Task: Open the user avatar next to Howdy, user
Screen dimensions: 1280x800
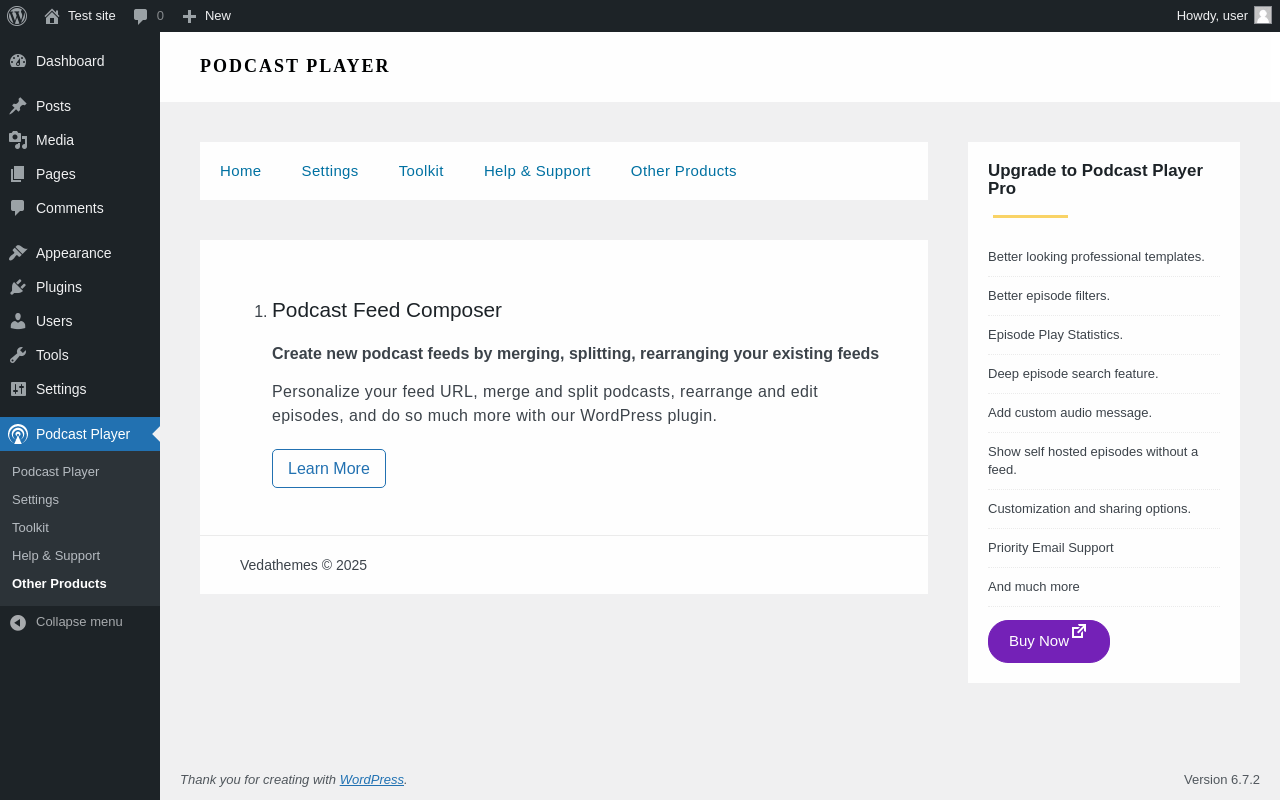Action: click(x=1263, y=15)
